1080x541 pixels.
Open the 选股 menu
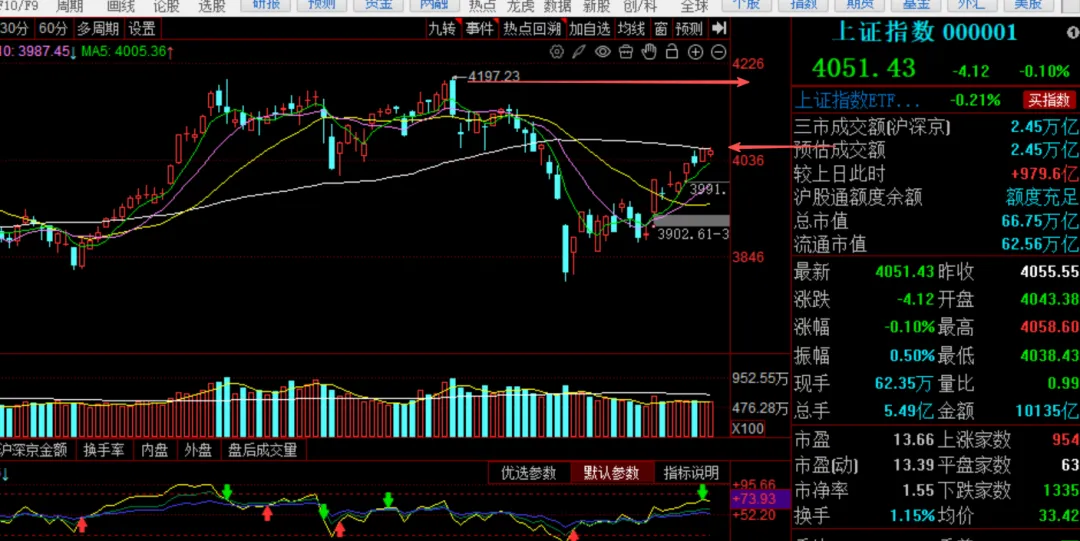(211, 7)
